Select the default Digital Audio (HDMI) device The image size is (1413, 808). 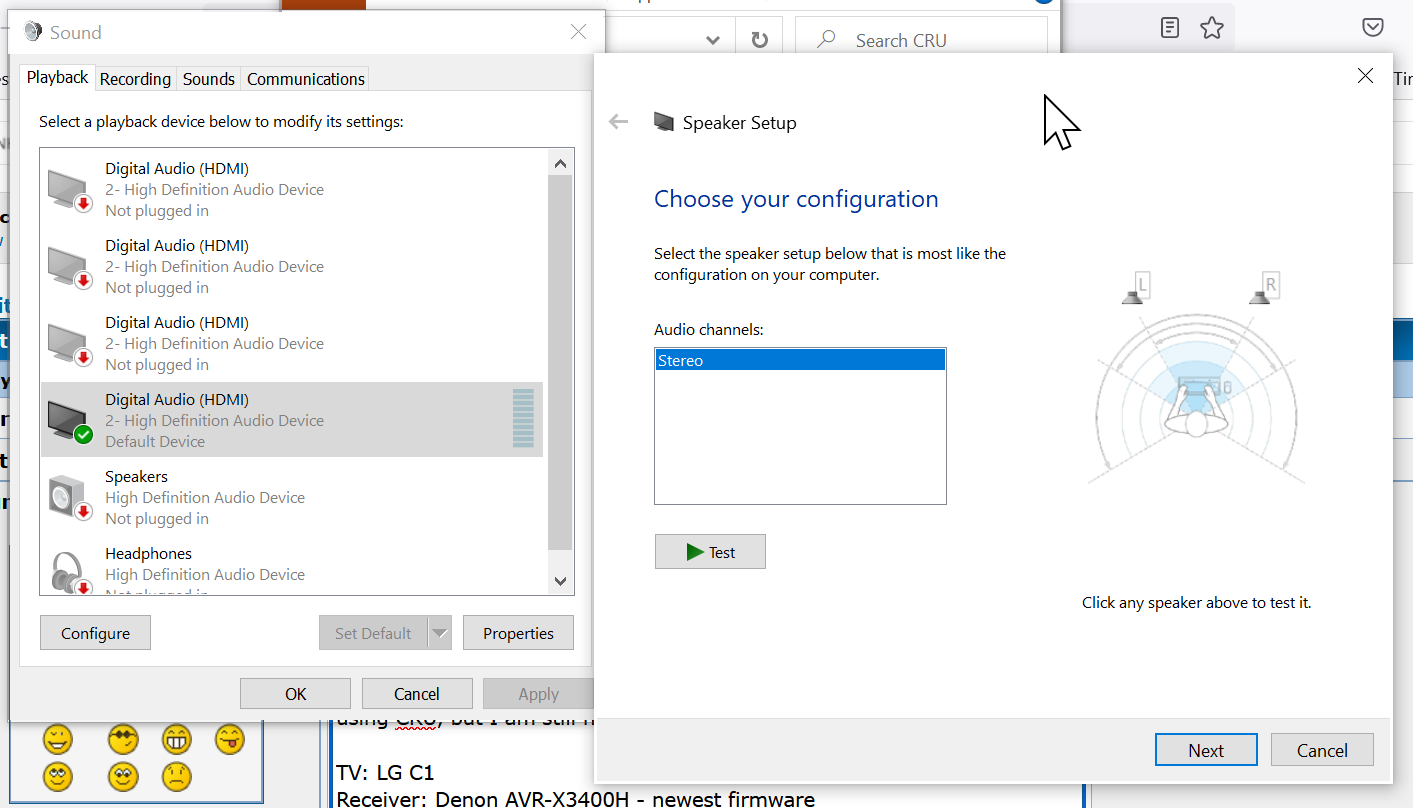tap(290, 420)
